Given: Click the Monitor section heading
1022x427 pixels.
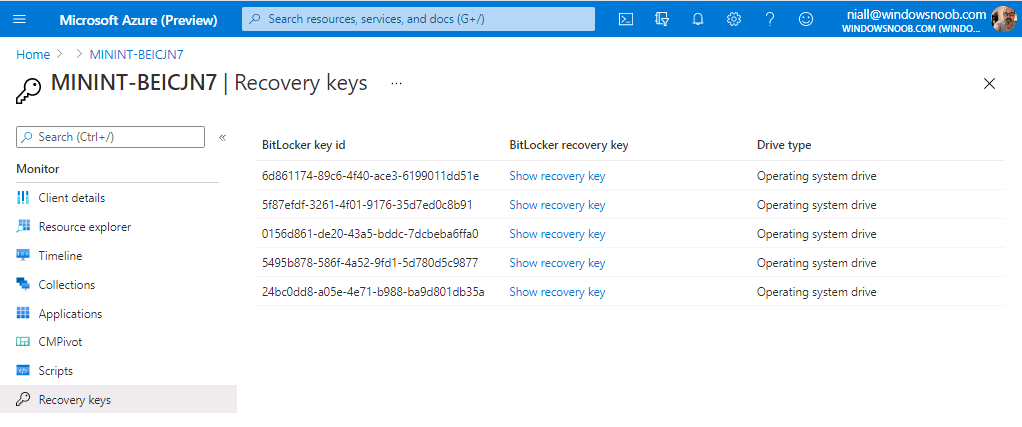Looking at the screenshot, I should [x=38, y=169].
